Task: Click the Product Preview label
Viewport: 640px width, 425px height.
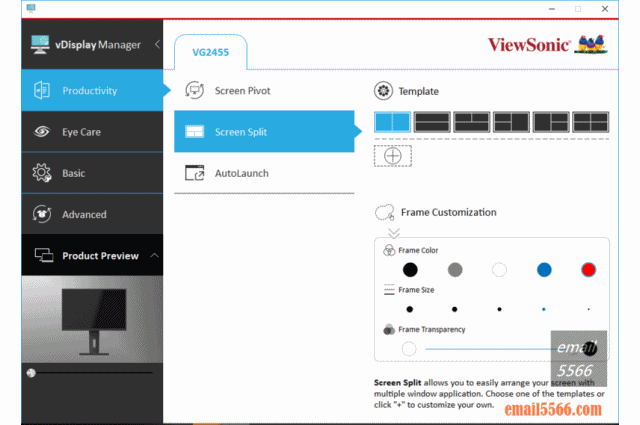Action: point(100,256)
